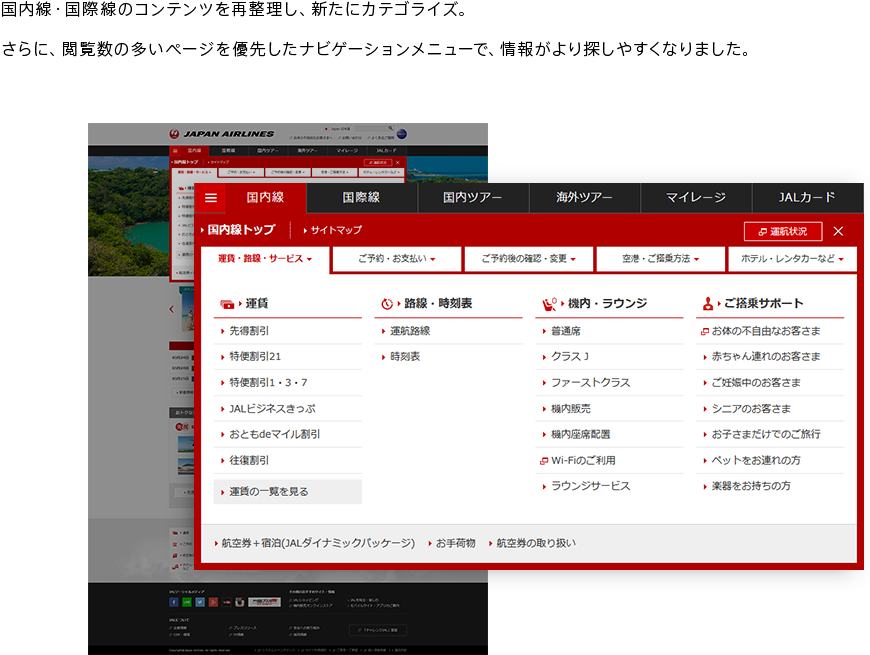The width and height of the screenshot is (870, 655).
Task: Open the Twitter icon in the footer
Action: tap(200, 602)
